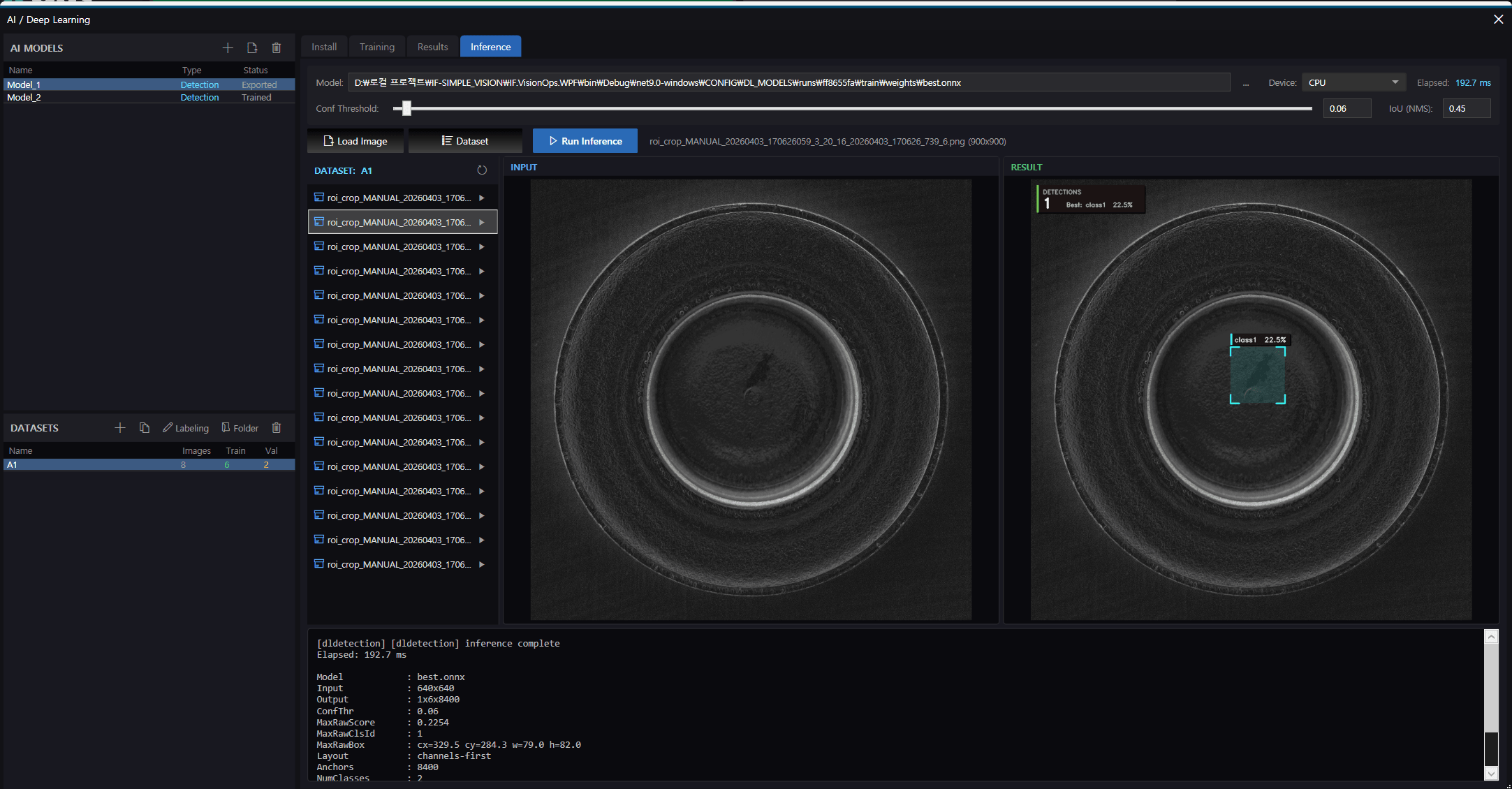Click the import model file icon

(x=252, y=48)
